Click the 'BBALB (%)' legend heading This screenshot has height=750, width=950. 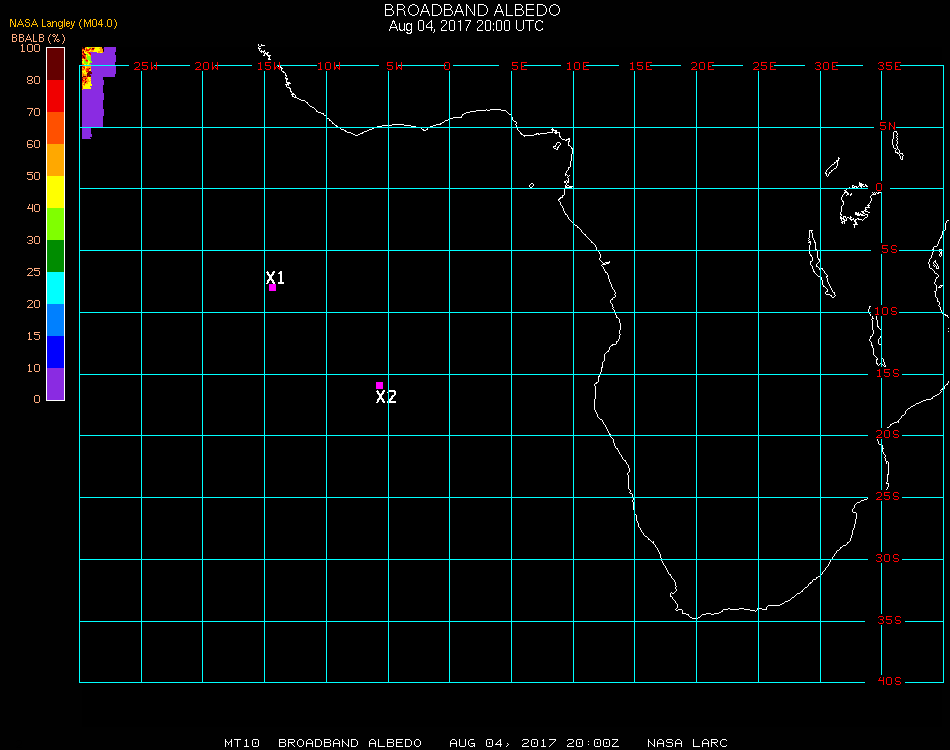[x=38, y=38]
